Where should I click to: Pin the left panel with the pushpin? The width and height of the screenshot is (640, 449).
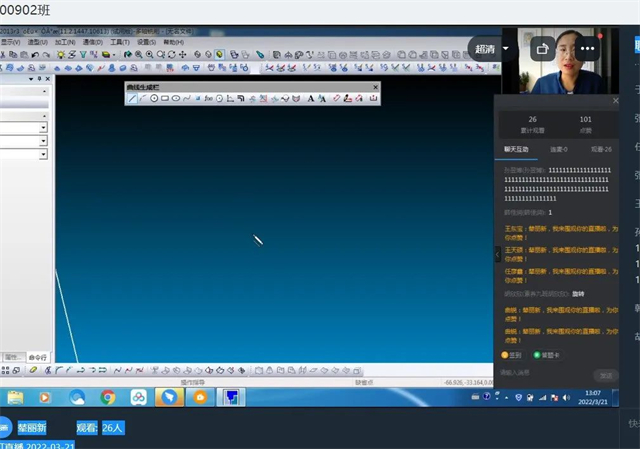[x=40, y=79]
